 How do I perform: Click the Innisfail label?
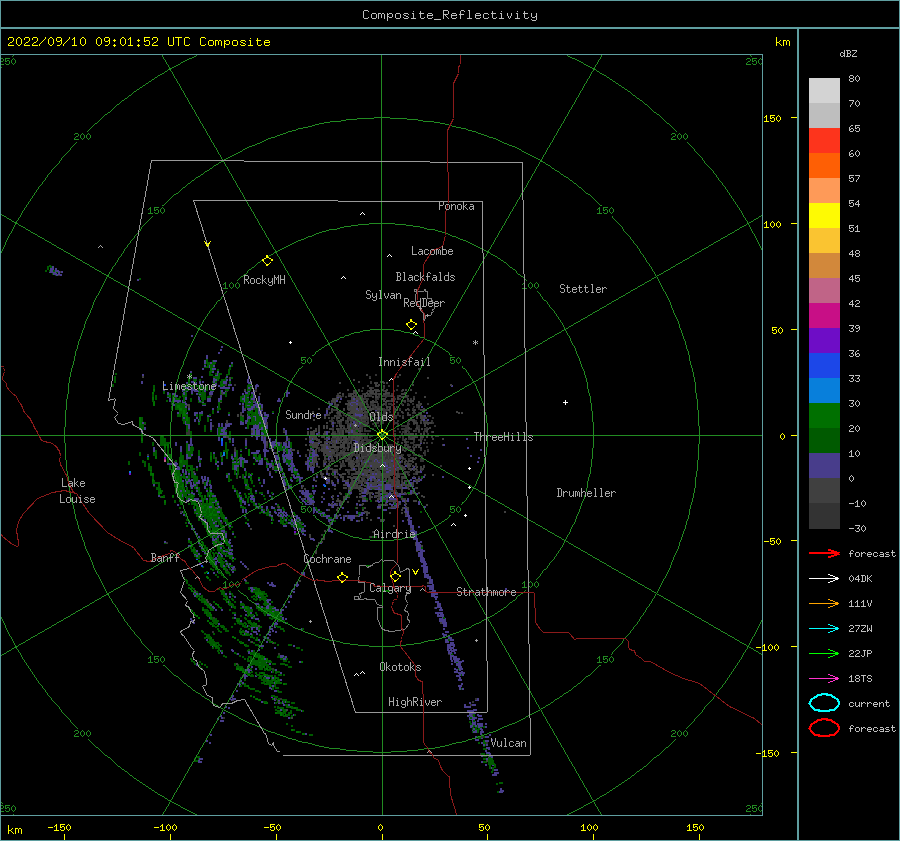(x=404, y=362)
